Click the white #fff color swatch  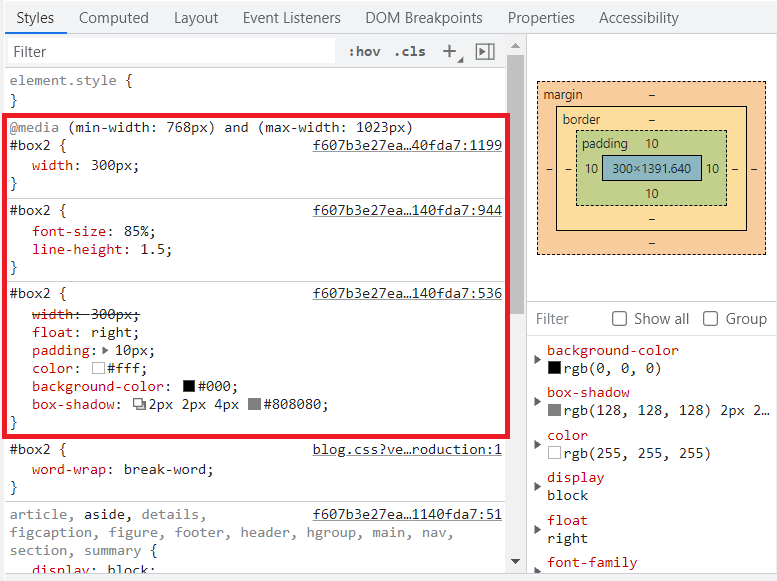(x=98, y=368)
